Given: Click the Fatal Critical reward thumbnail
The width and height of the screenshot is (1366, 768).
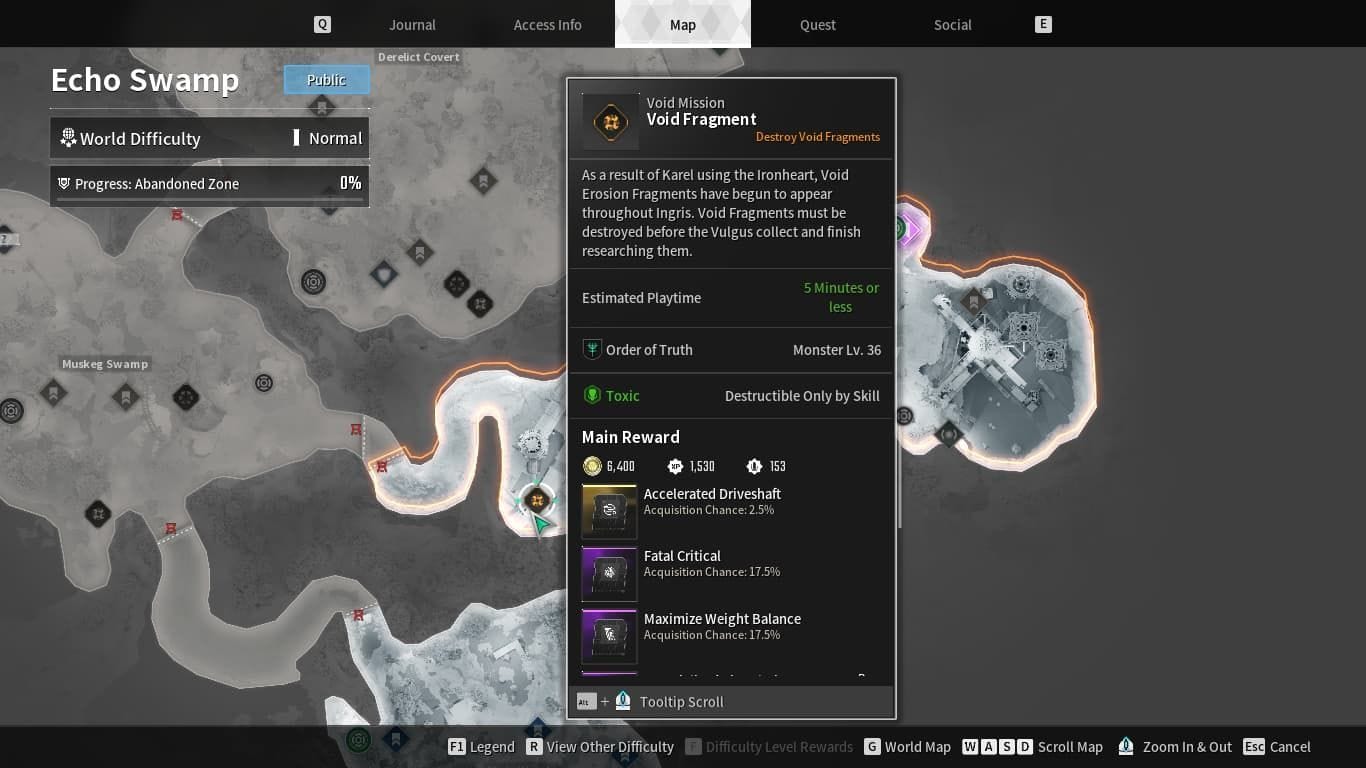Looking at the screenshot, I should coord(609,573).
